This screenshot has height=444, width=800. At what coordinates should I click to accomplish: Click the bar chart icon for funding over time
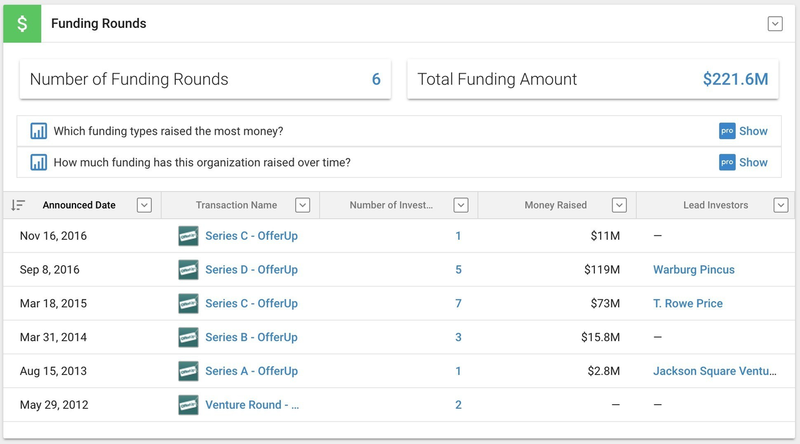pyautogui.click(x=39, y=162)
